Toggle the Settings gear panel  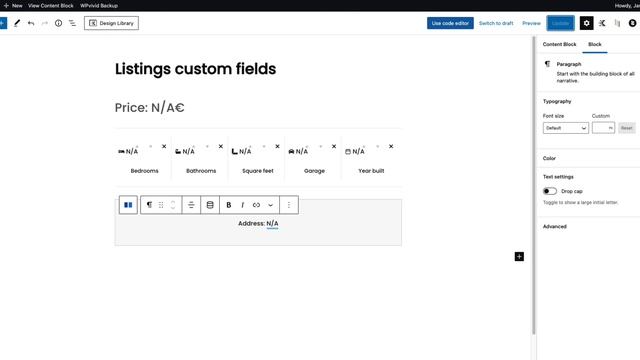(587, 23)
